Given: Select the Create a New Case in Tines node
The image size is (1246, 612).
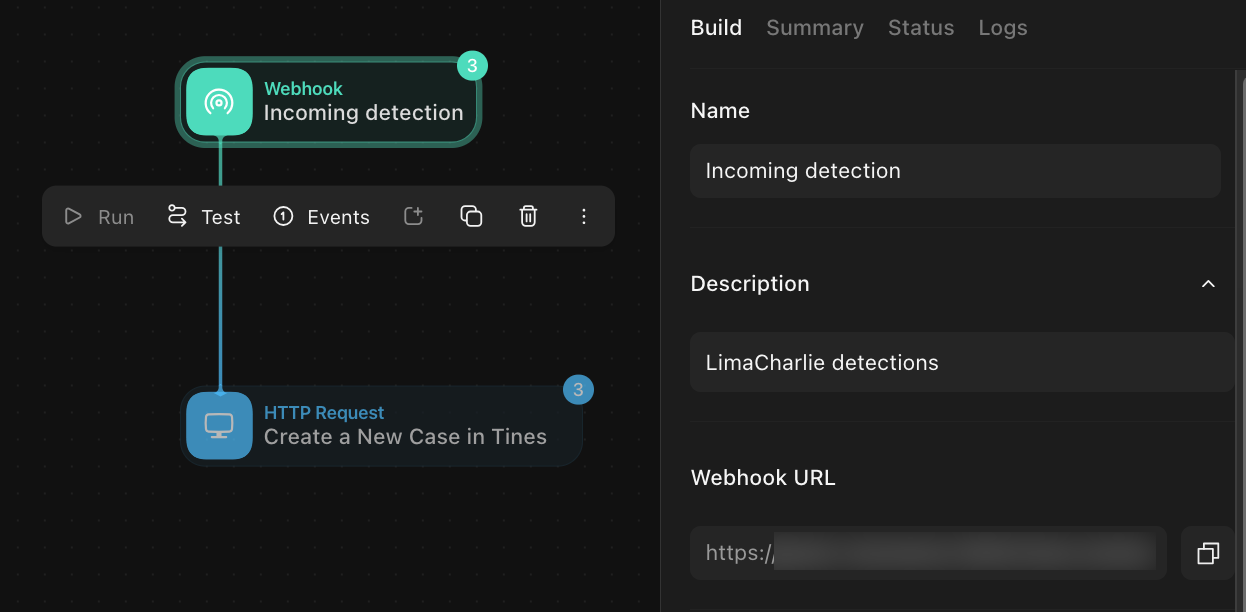Looking at the screenshot, I should point(404,437).
